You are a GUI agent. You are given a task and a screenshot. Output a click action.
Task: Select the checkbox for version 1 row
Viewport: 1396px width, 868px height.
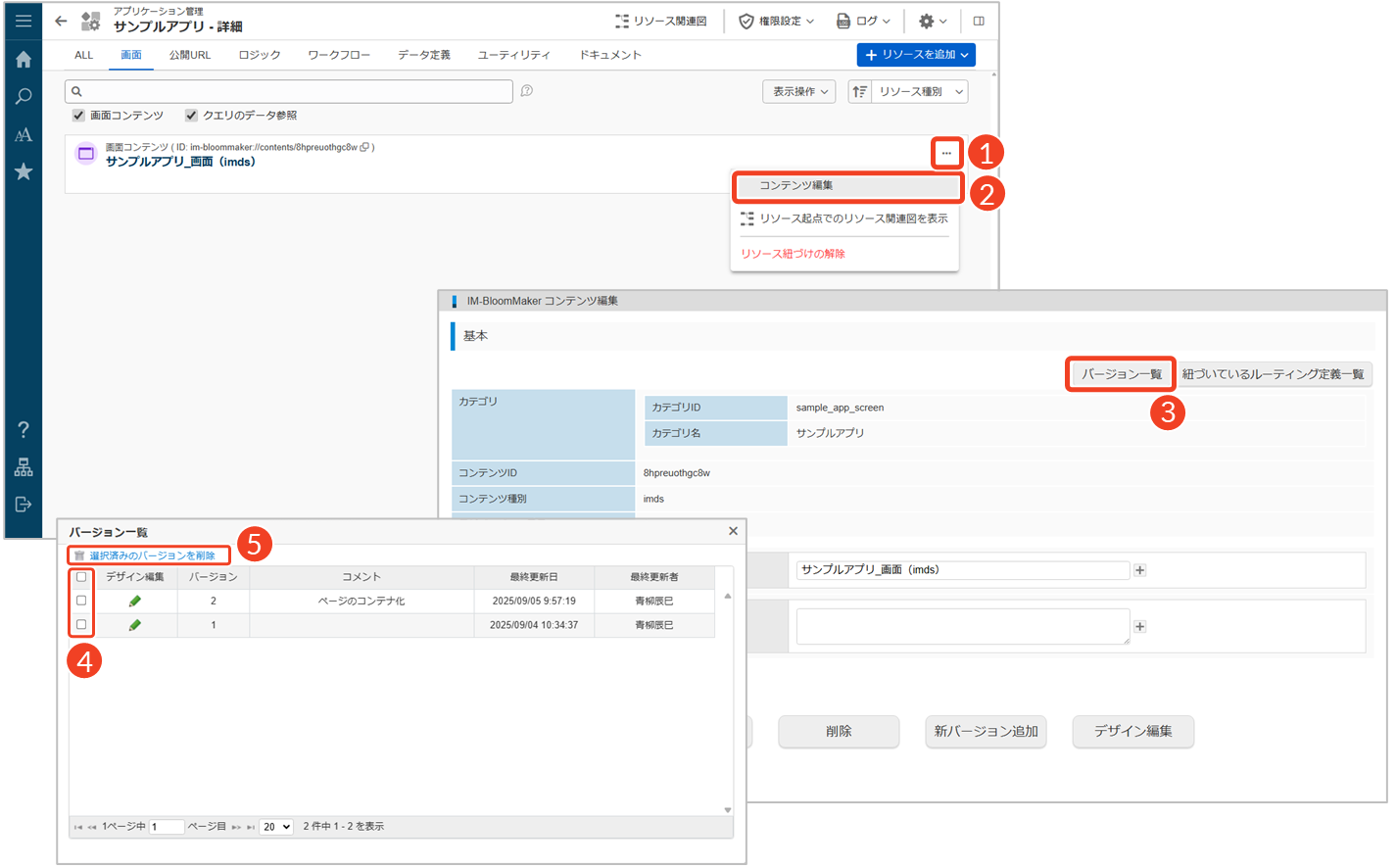point(81,625)
